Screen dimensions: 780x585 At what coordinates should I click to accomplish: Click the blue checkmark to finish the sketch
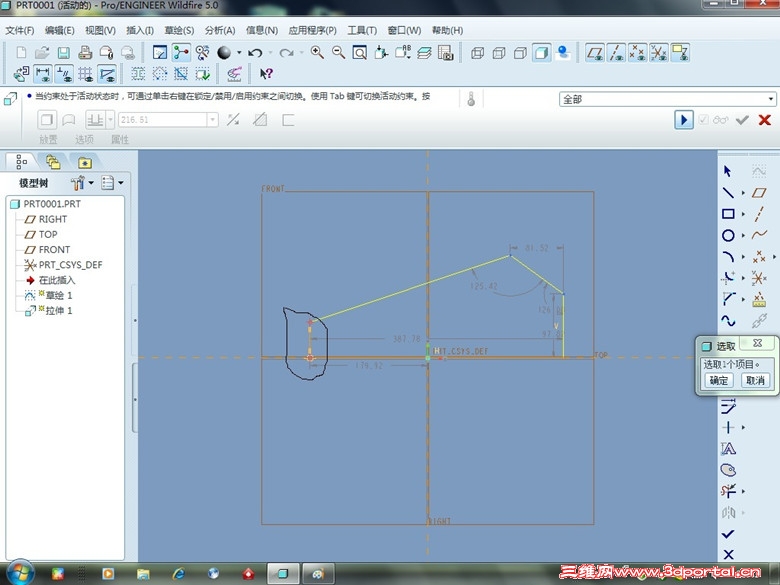728,534
